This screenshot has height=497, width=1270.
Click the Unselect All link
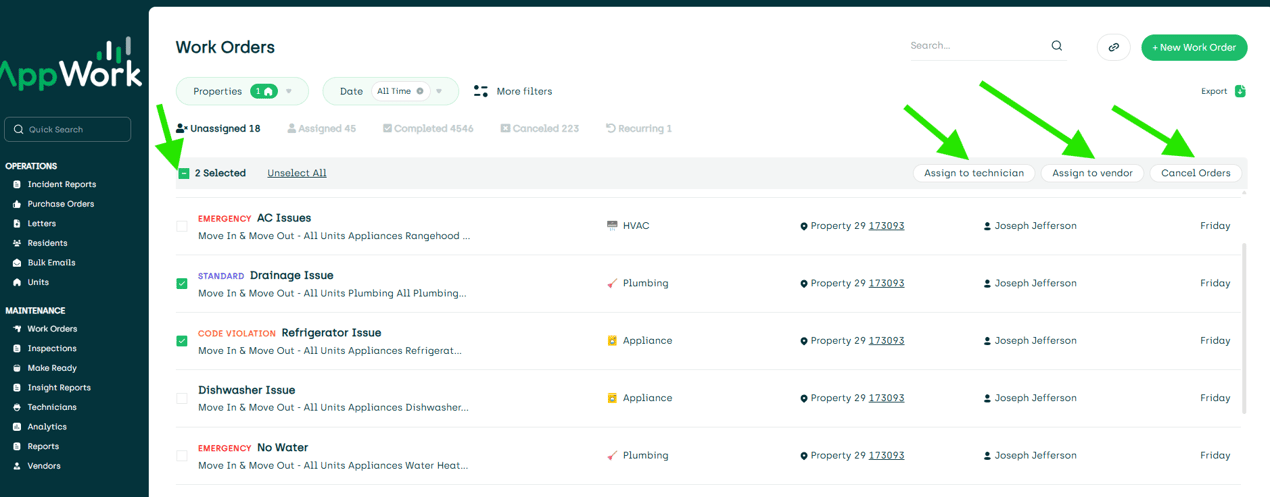(x=296, y=173)
